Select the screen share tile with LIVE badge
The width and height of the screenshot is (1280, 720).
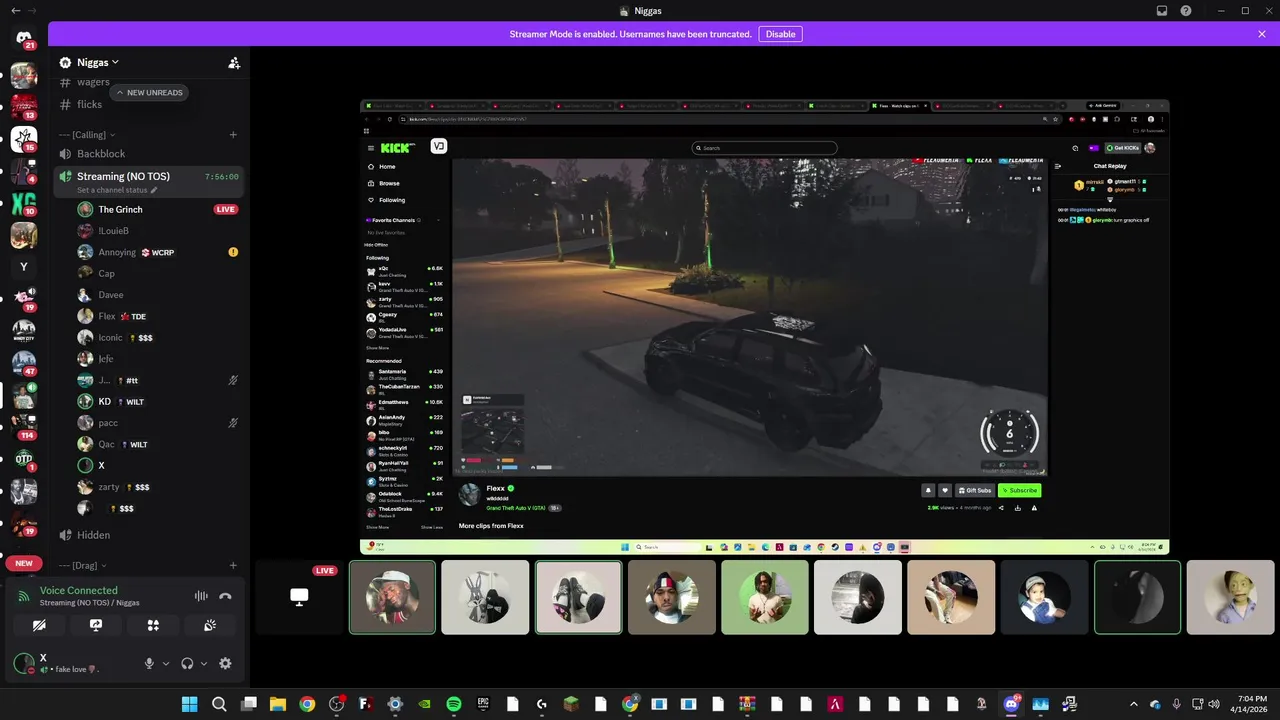[299, 597]
